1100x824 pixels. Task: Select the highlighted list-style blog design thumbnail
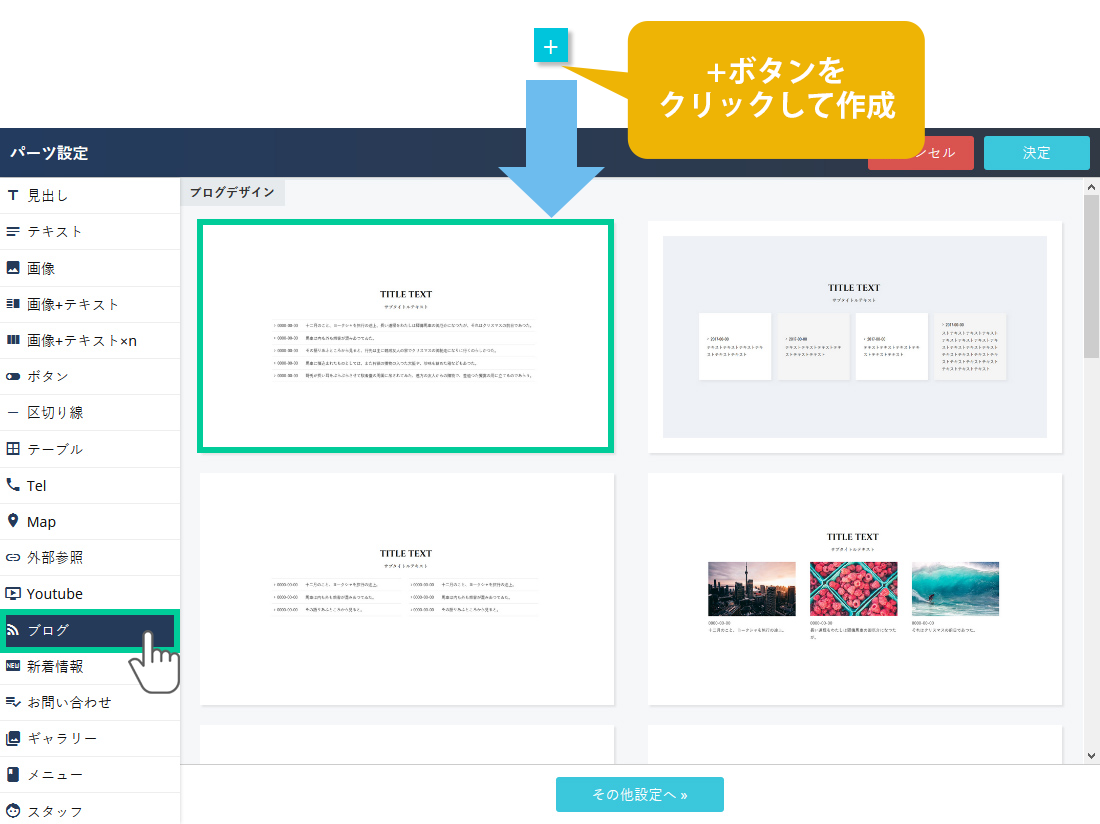point(406,337)
